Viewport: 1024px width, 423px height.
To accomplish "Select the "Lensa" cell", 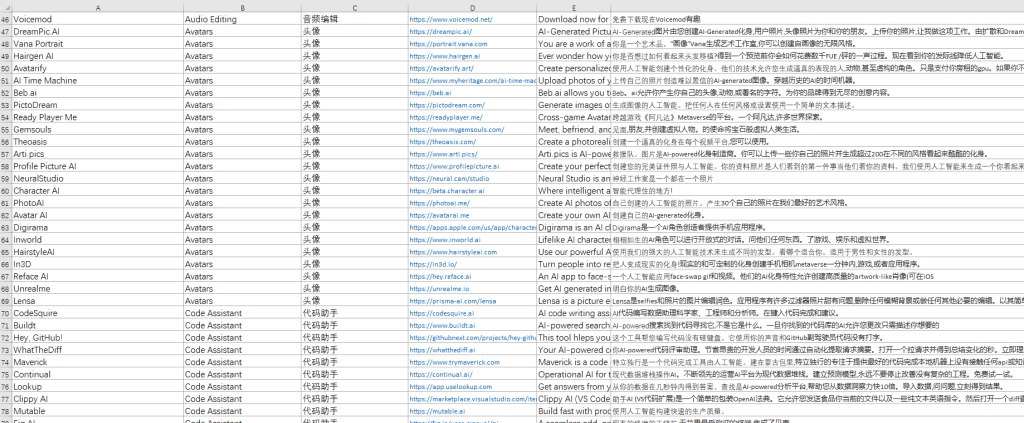I will pyautogui.click(x=97, y=301).
